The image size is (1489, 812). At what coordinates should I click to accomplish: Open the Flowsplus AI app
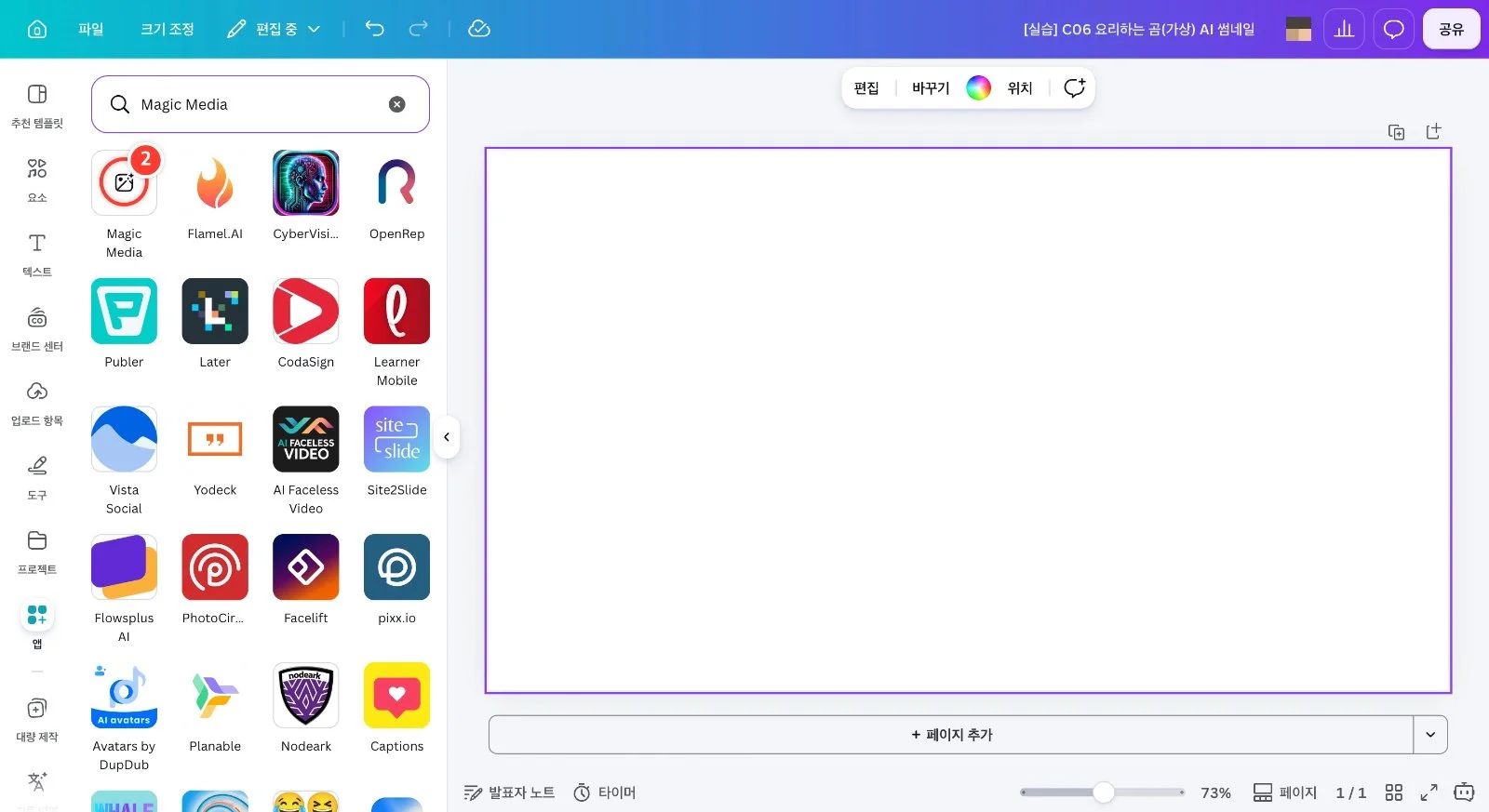pyautogui.click(x=124, y=567)
